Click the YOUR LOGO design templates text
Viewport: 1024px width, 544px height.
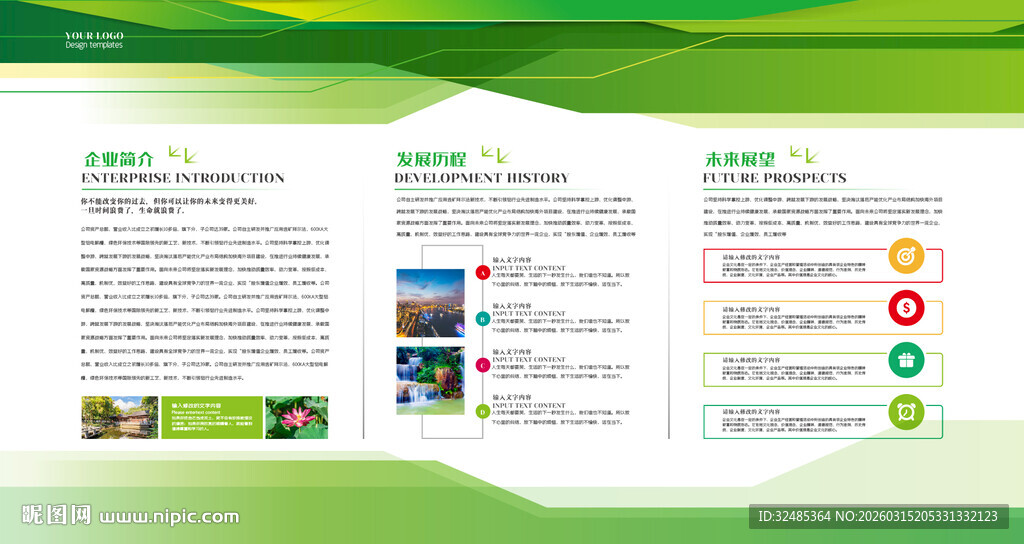[94, 40]
